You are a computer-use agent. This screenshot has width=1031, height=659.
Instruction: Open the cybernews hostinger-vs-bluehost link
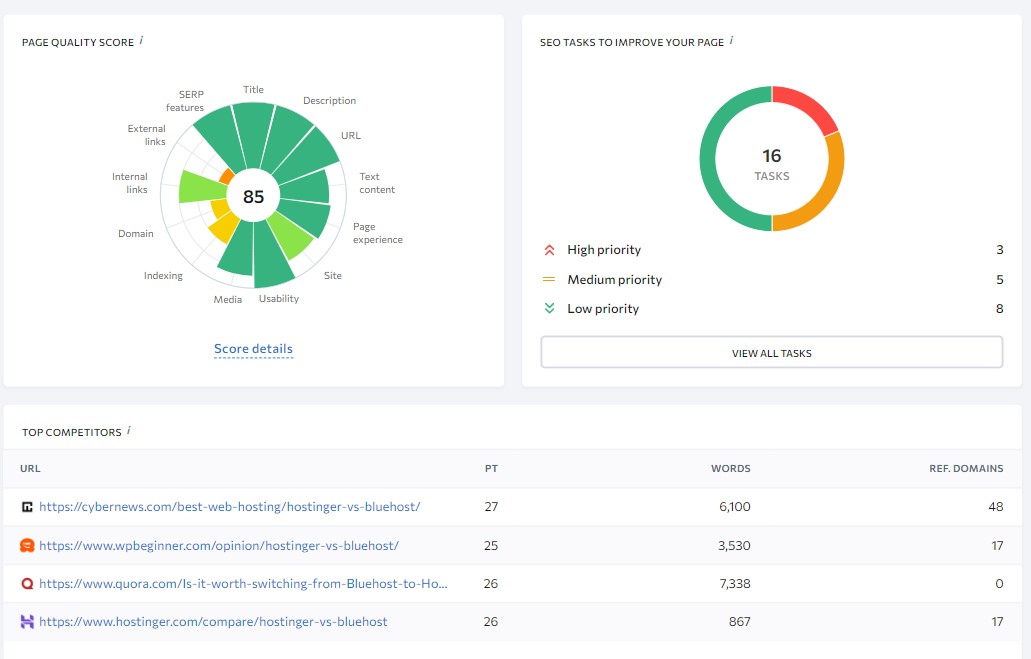229,507
